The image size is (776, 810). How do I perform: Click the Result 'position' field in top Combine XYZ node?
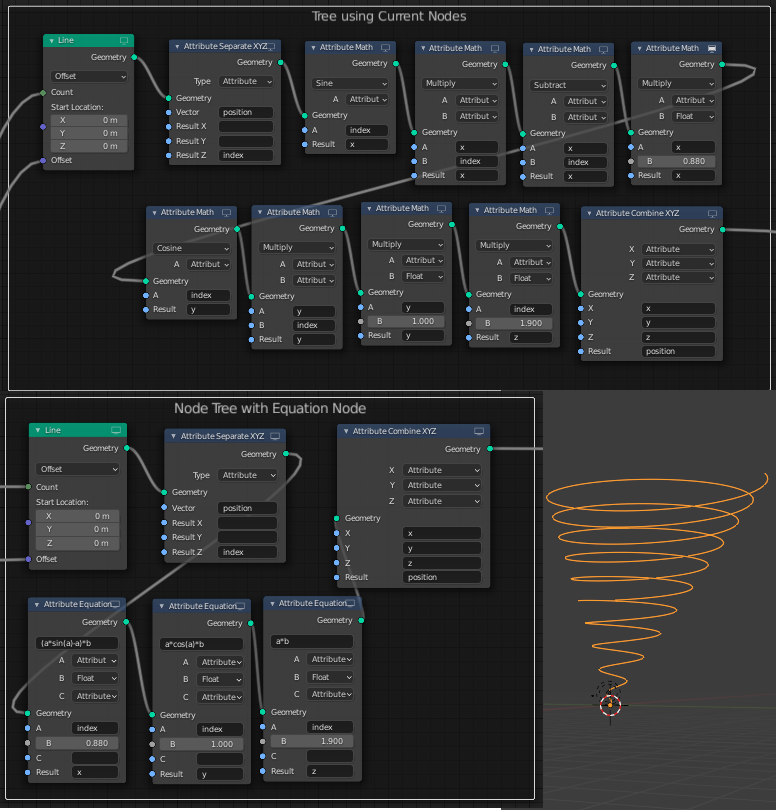pos(678,352)
